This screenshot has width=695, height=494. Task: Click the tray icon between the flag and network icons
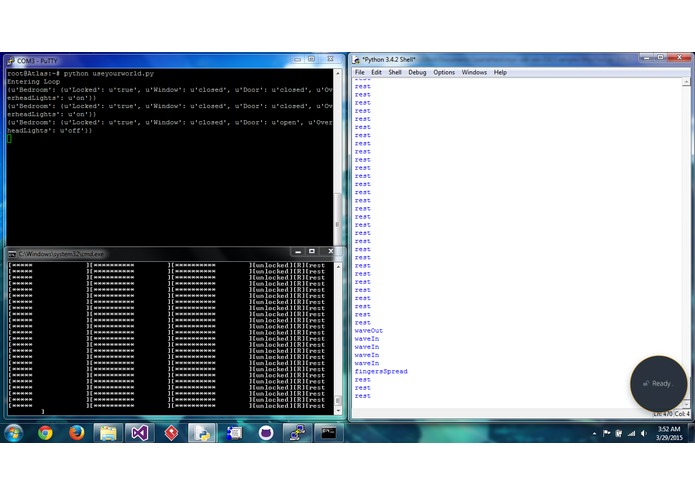[x=619, y=433]
